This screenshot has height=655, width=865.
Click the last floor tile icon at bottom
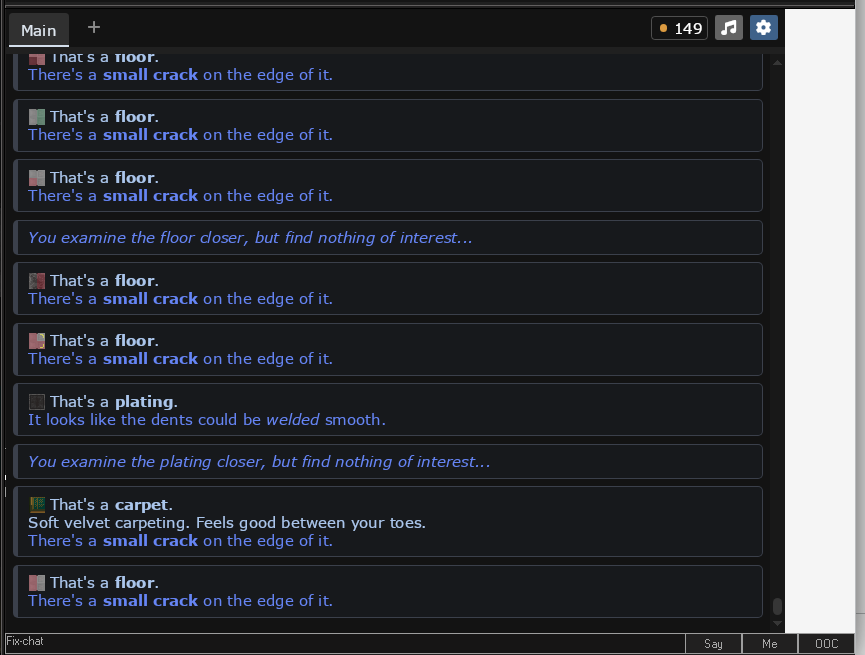[37, 582]
